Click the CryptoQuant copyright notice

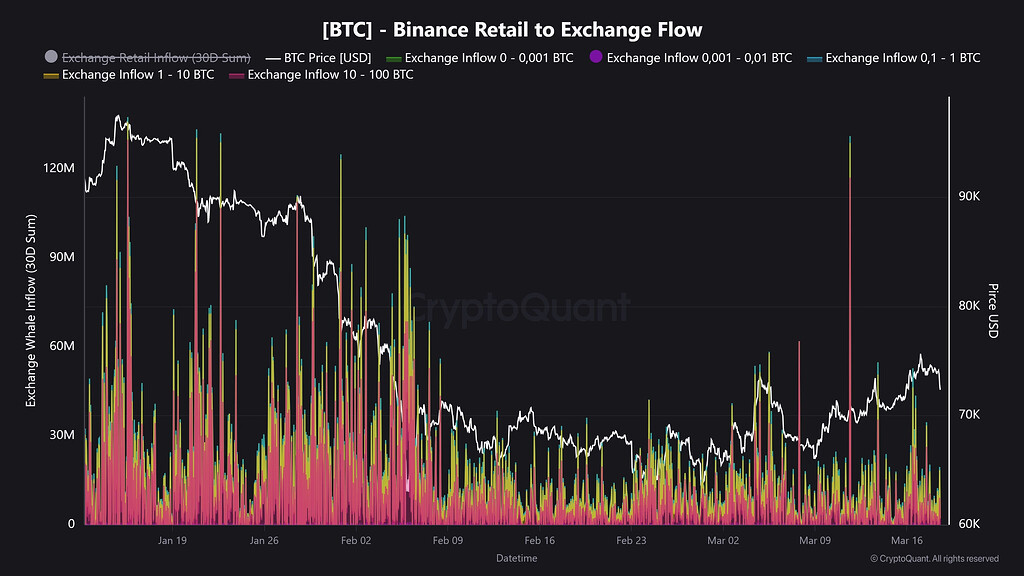pos(935,558)
